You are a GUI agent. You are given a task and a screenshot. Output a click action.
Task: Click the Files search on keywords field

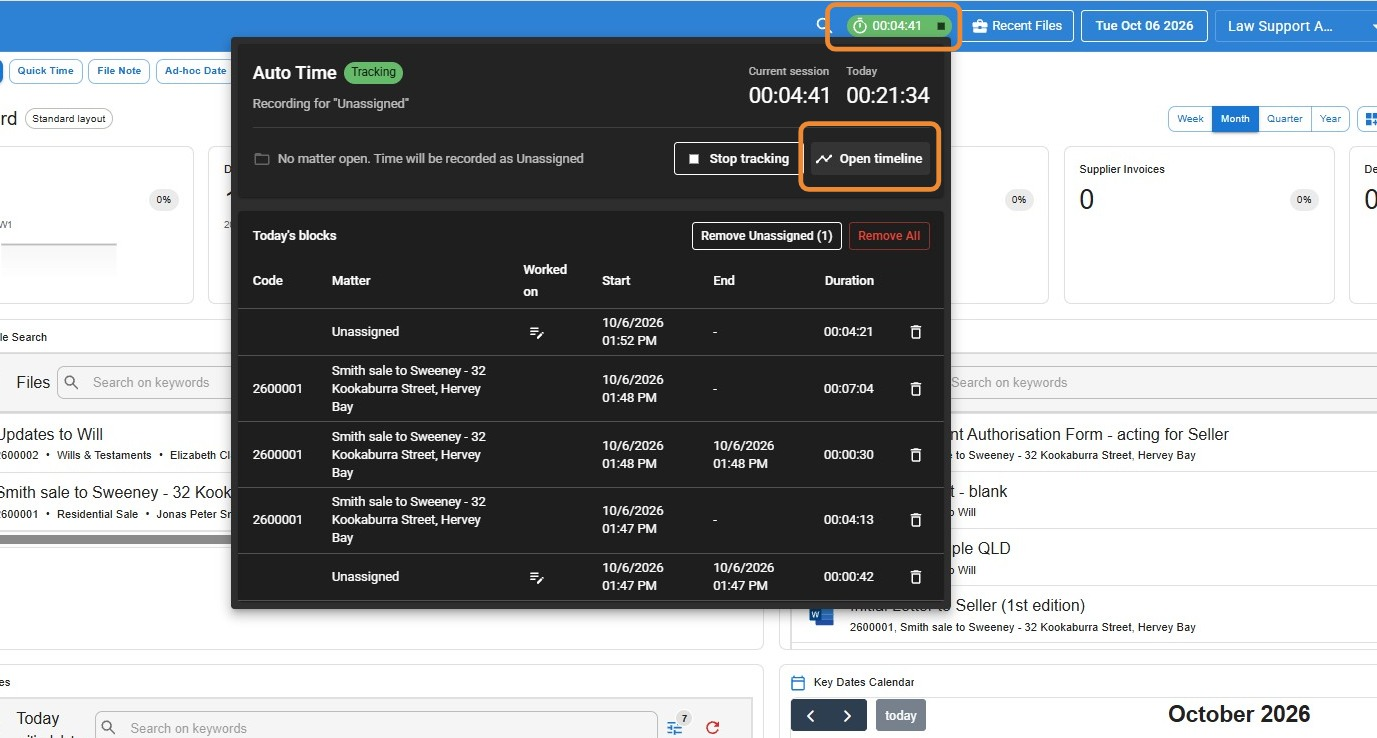pos(144,382)
